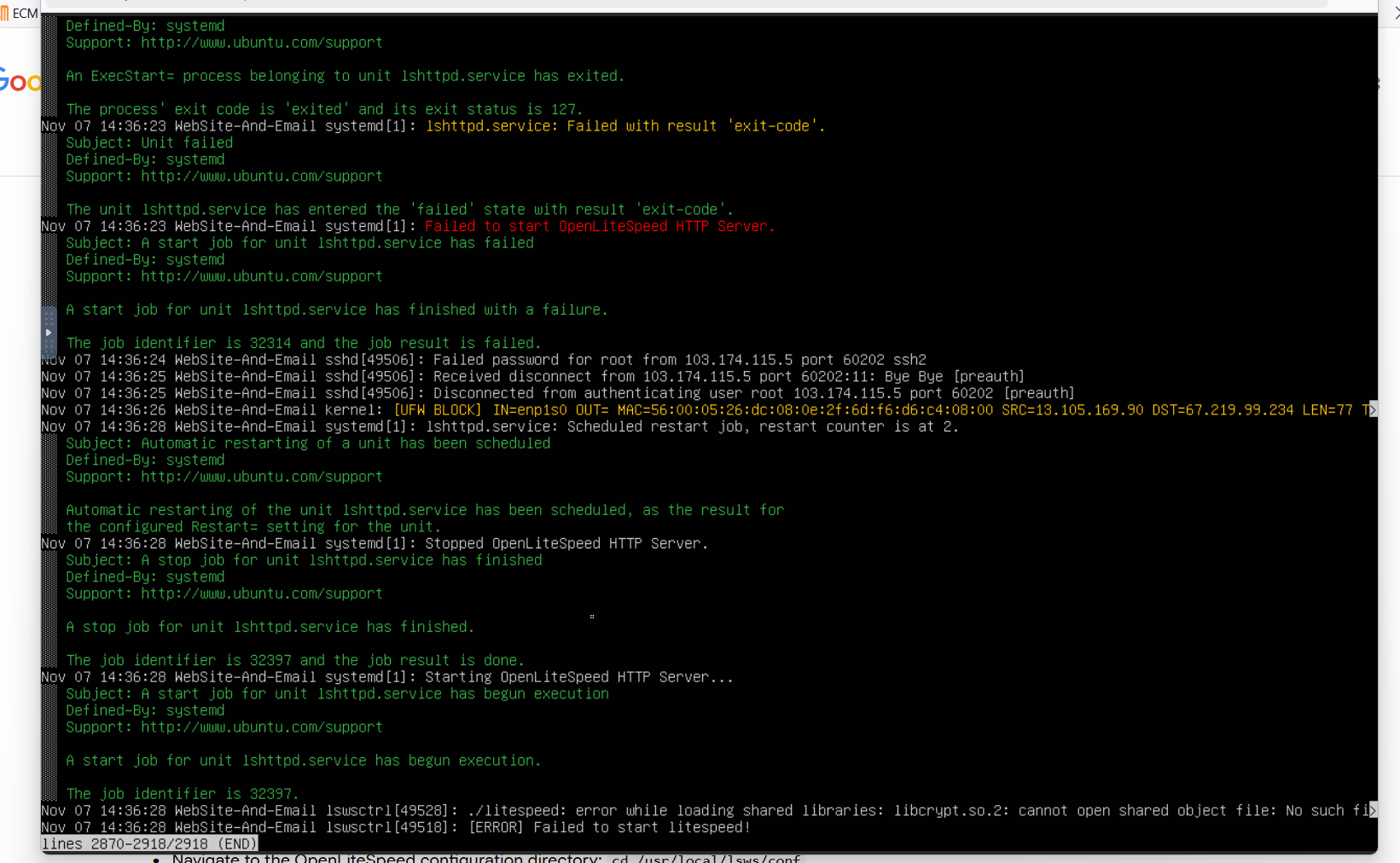Click yellow 'Failed with result exit-code' text

click(x=625, y=126)
